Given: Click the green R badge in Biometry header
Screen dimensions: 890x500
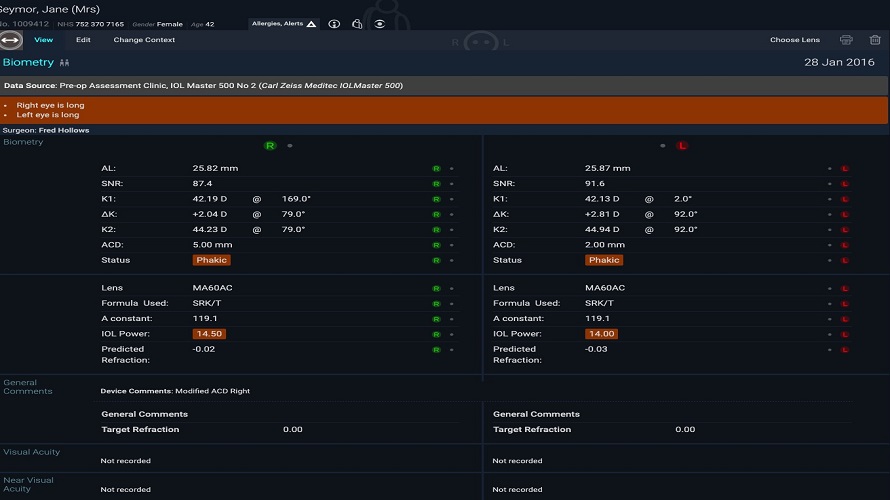Looking at the screenshot, I should tap(270, 145).
